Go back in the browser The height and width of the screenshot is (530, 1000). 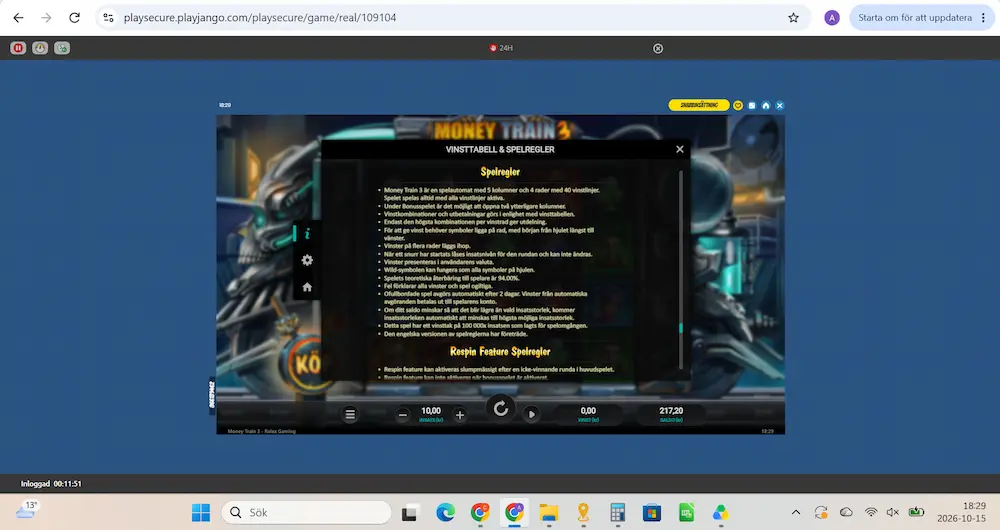pos(18,18)
